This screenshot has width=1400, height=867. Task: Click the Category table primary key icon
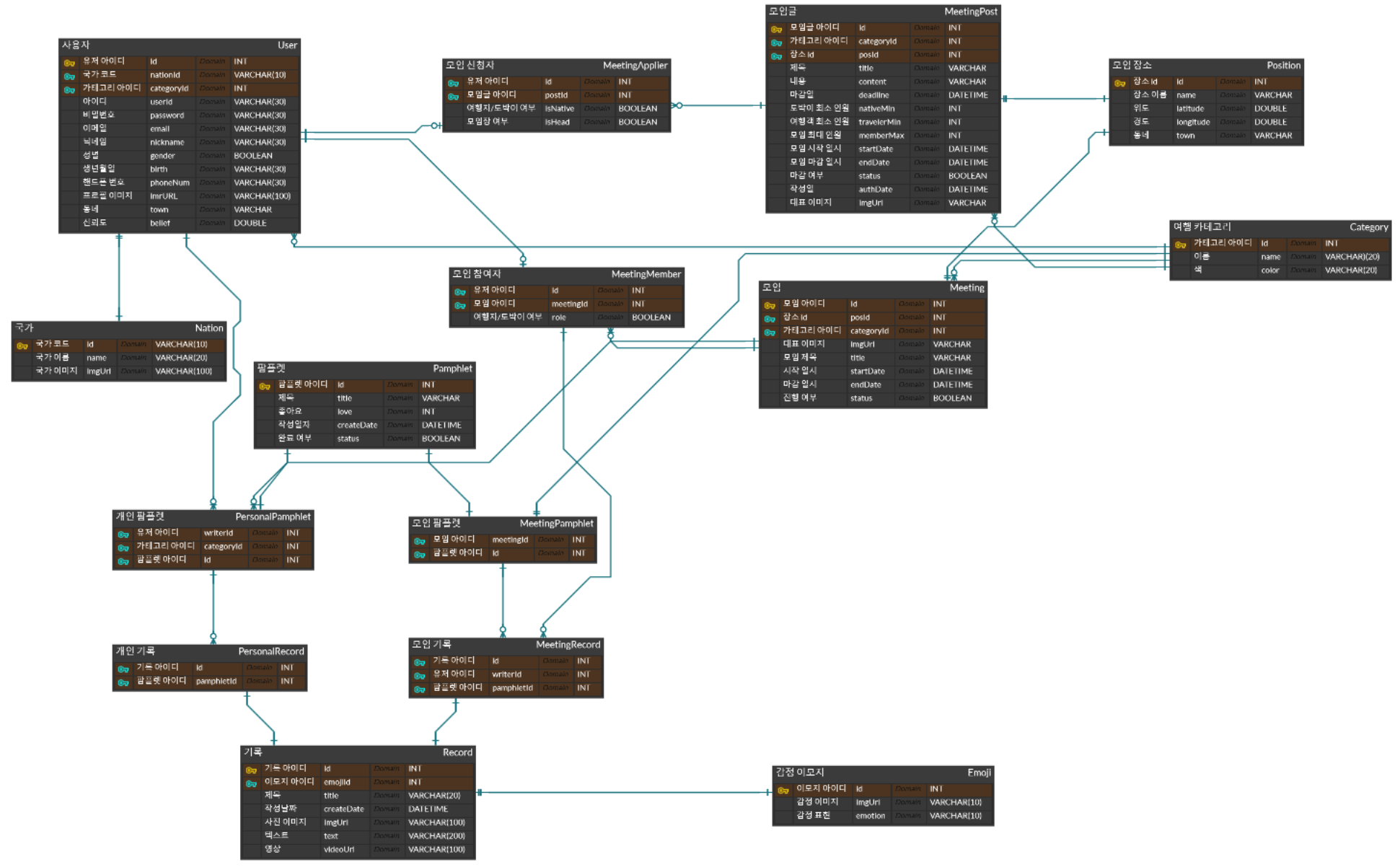point(1180,245)
